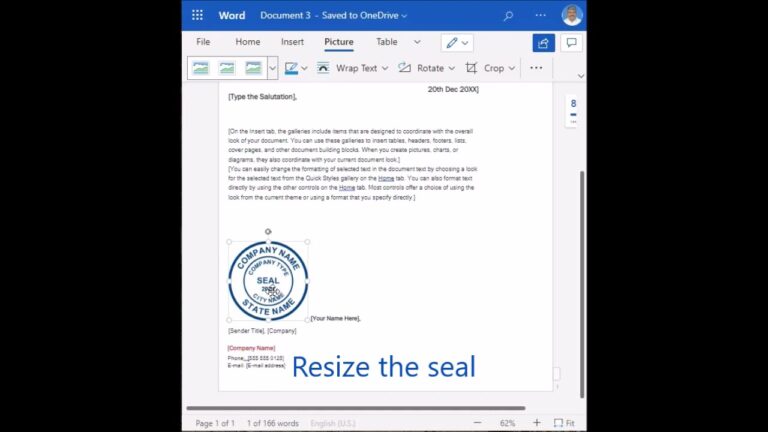Zoom in with the plus button
This screenshot has height=432, width=768.
tap(537, 423)
